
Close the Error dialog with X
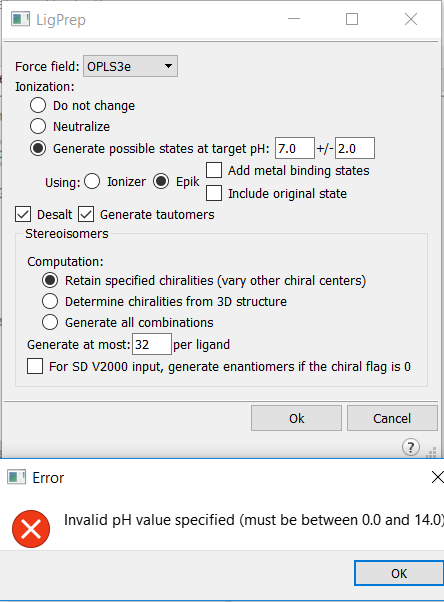pyautogui.click(x=437, y=478)
